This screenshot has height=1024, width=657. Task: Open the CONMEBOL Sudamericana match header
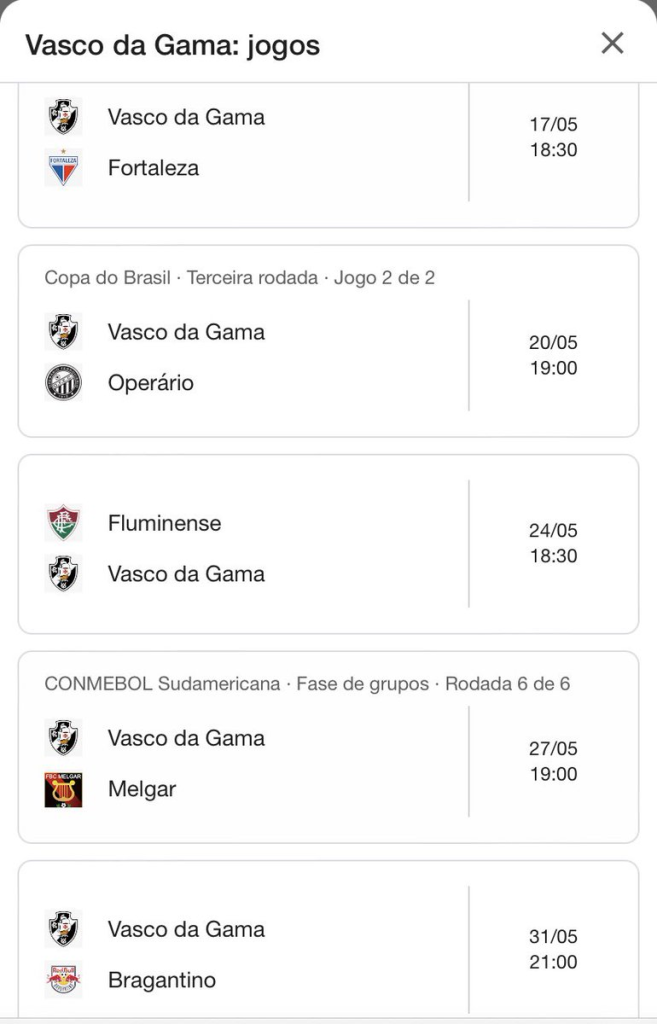(307, 684)
